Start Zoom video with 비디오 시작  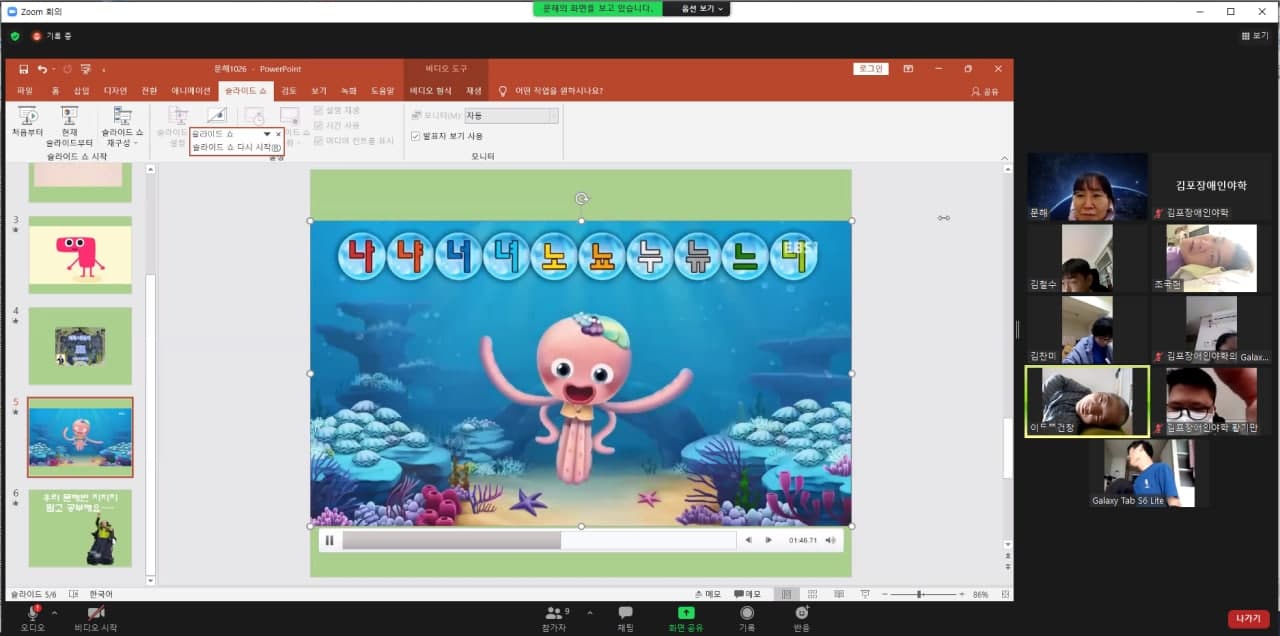coord(96,618)
